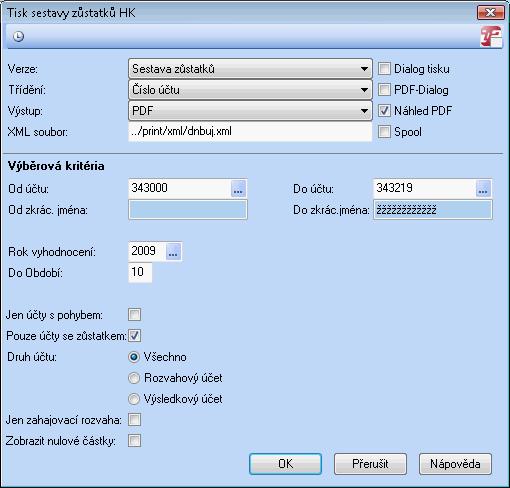This screenshot has width=510, height=488.
Task: Enable the Dialog tisku checkbox
Action: 384,69
